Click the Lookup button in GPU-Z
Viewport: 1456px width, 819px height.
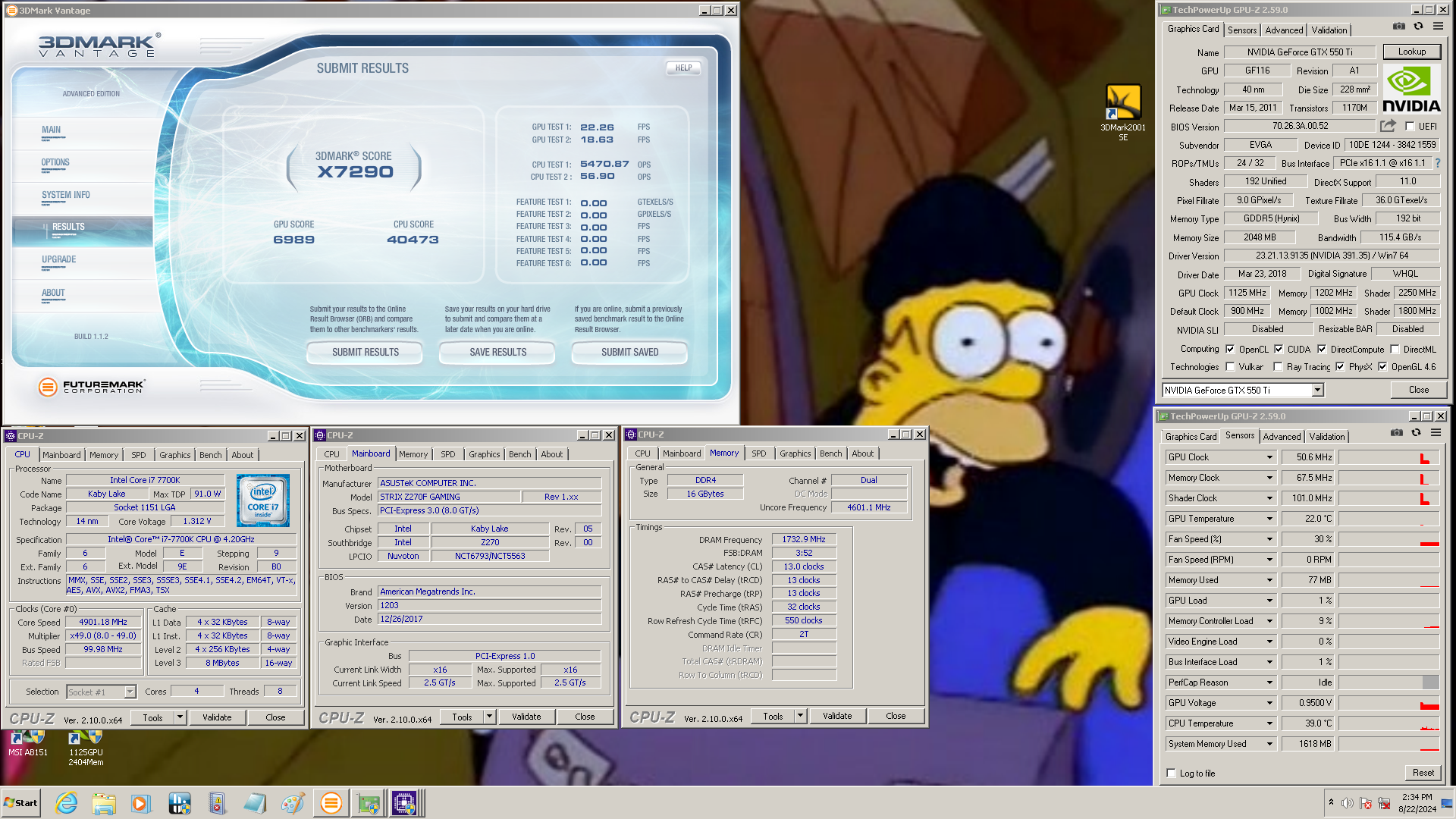[x=1412, y=52]
